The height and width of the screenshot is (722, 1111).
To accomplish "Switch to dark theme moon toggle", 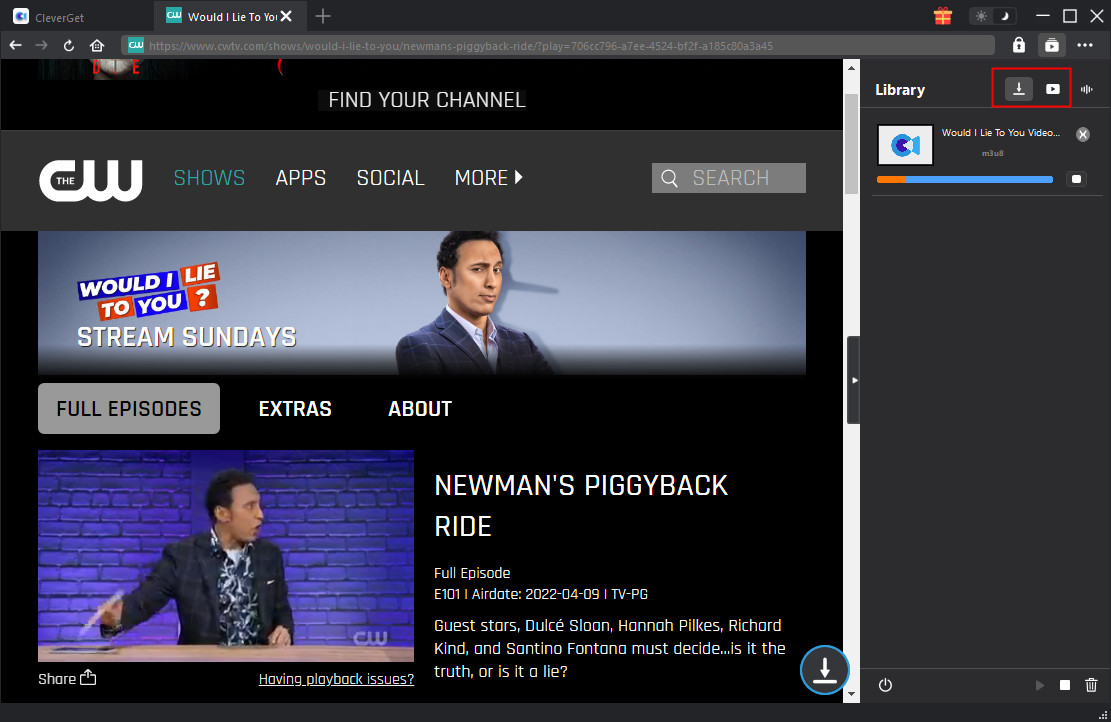I will pos(1006,16).
